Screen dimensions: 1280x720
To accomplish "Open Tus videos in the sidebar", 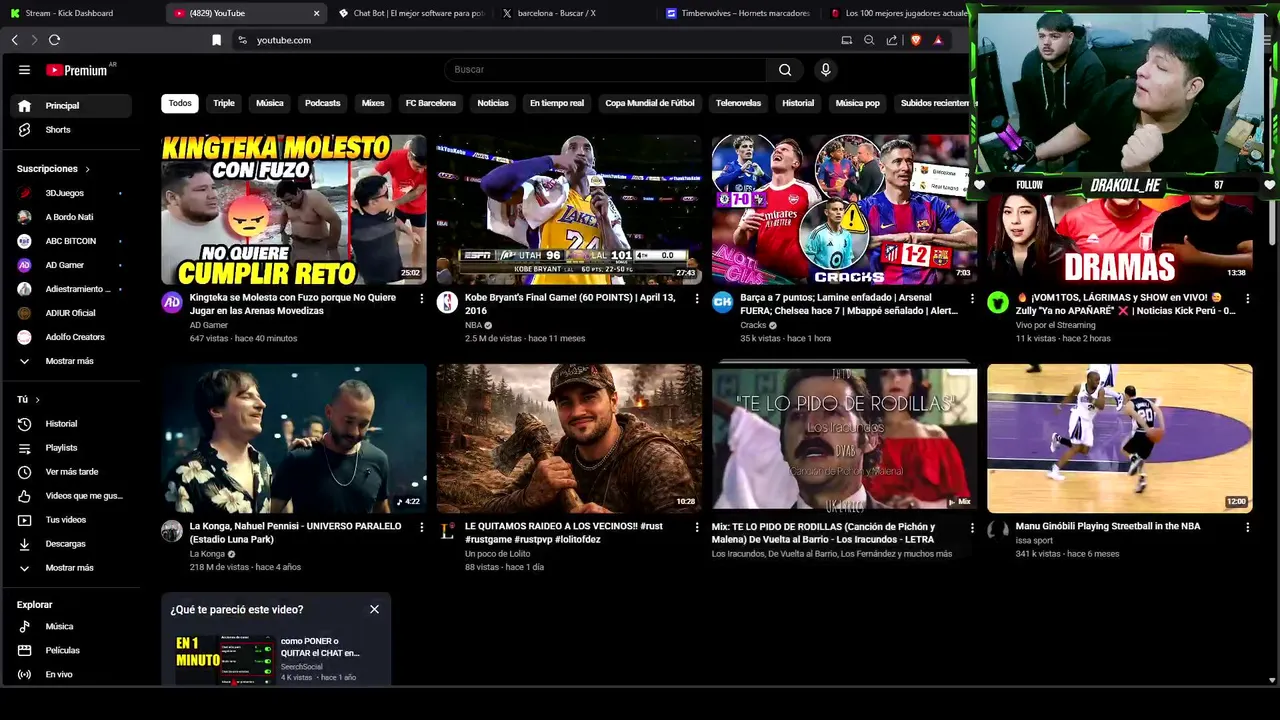I will coord(70,520).
